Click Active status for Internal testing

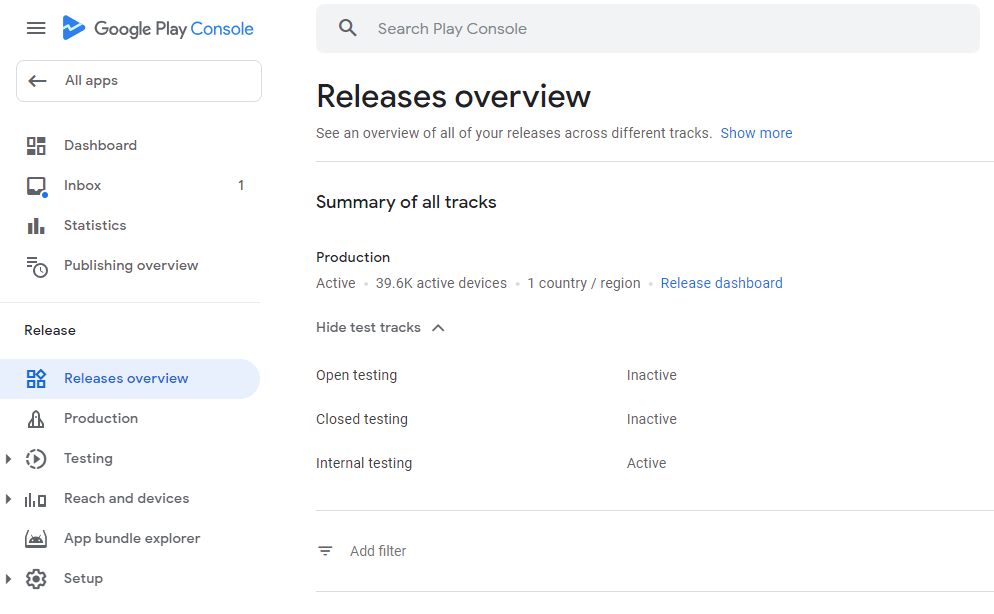[x=647, y=463]
